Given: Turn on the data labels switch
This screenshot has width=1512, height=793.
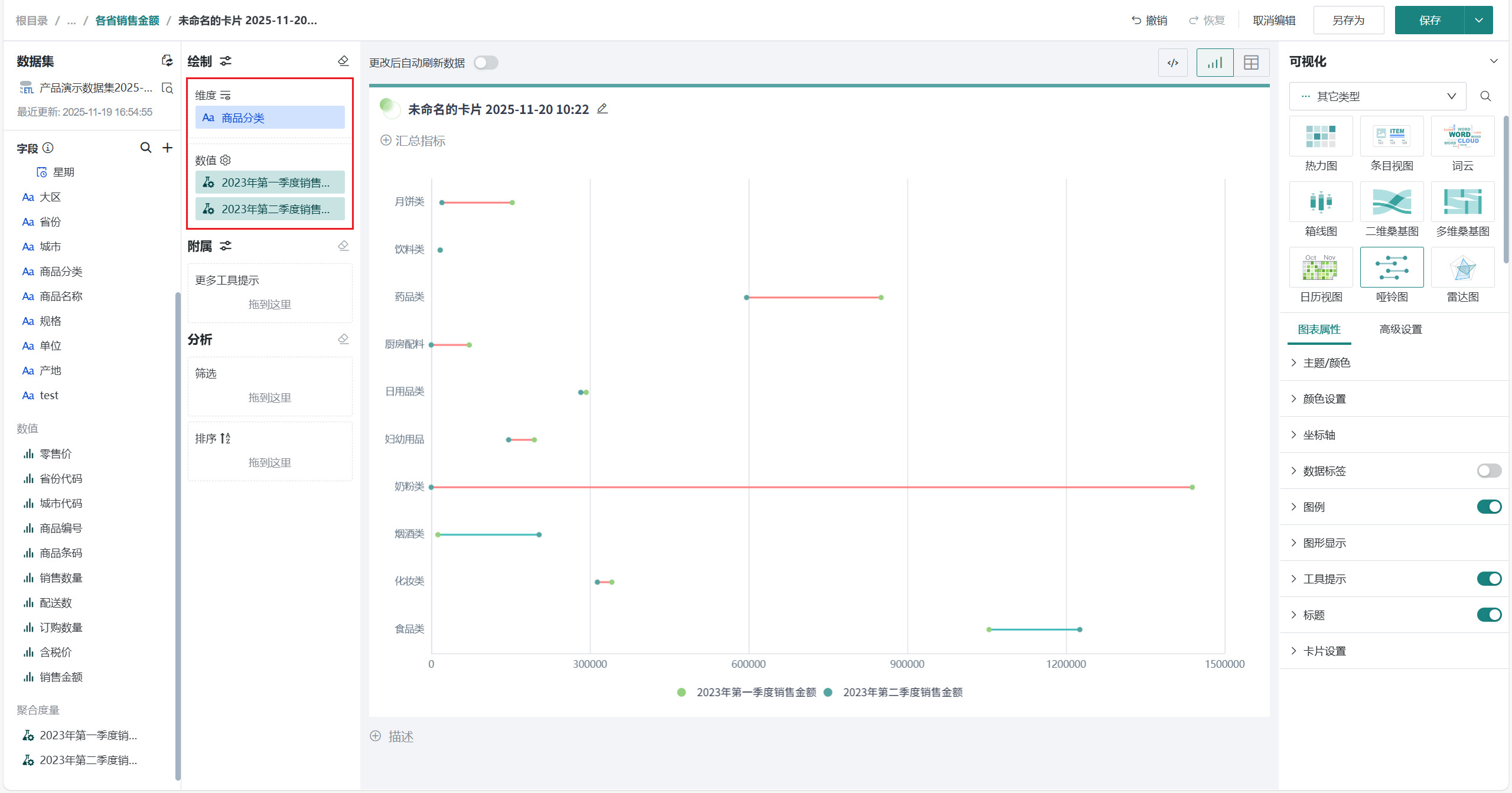Looking at the screenshot, I should [x=1489, y=471].
